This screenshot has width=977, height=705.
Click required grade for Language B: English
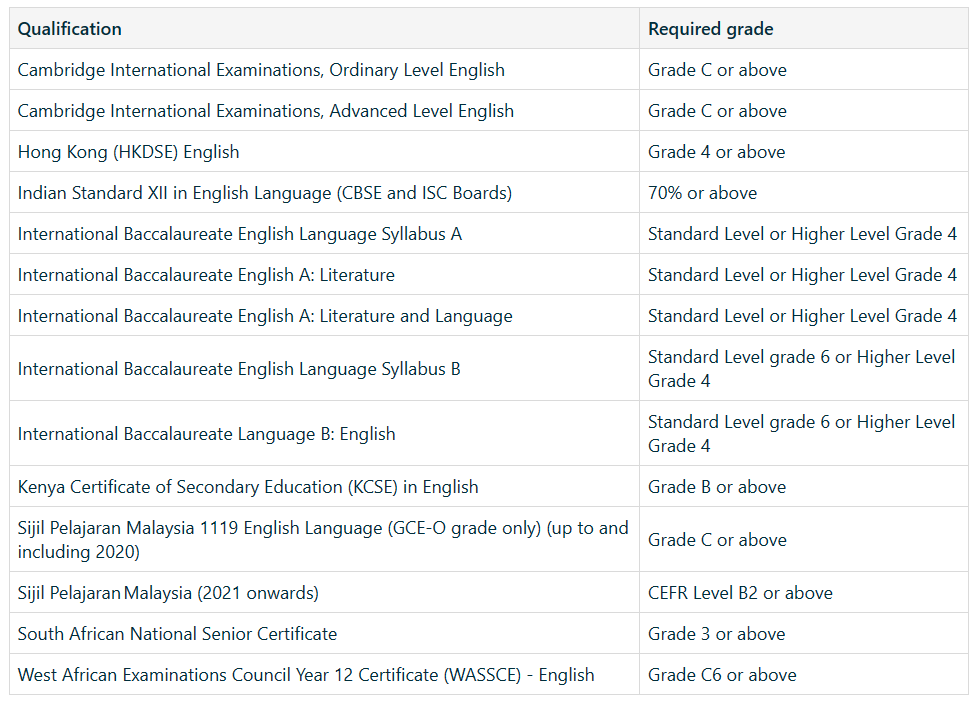coord(804,433)
